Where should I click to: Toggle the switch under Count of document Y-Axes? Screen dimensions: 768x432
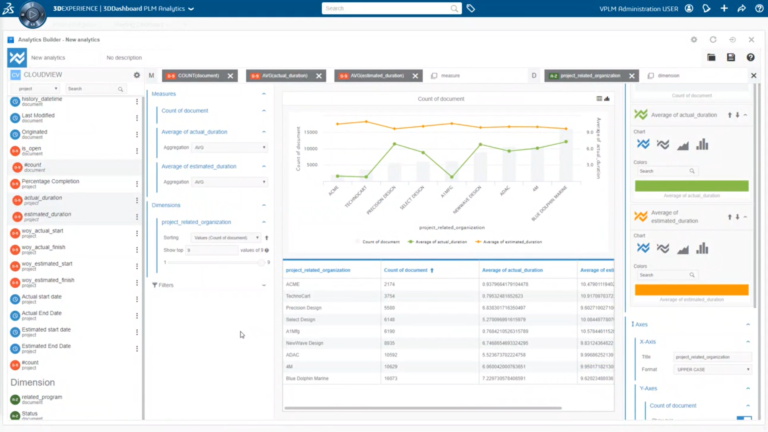pos(744,418)
